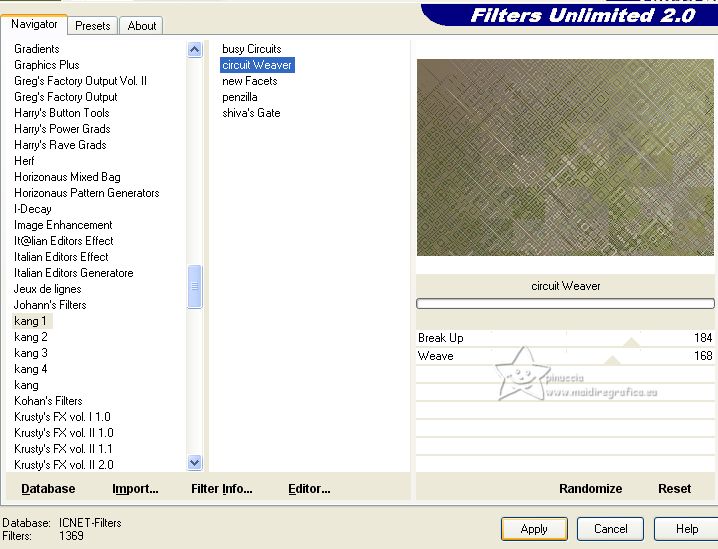718x549 pixels.
Task: Switch to the Navigator tab
Action: point(34,24)
